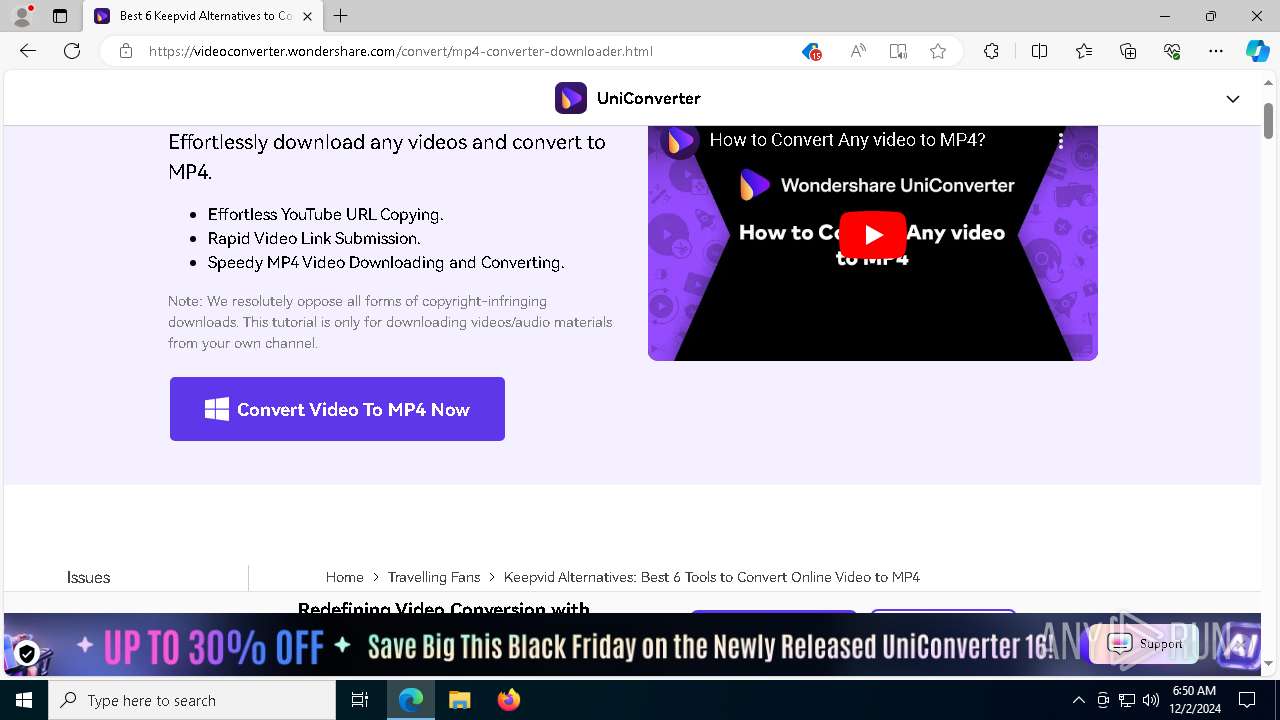This screenshot has height=720, width=1280.
Task: Click the video title How to Convert Any video to MP4
Action: point(847,140)
